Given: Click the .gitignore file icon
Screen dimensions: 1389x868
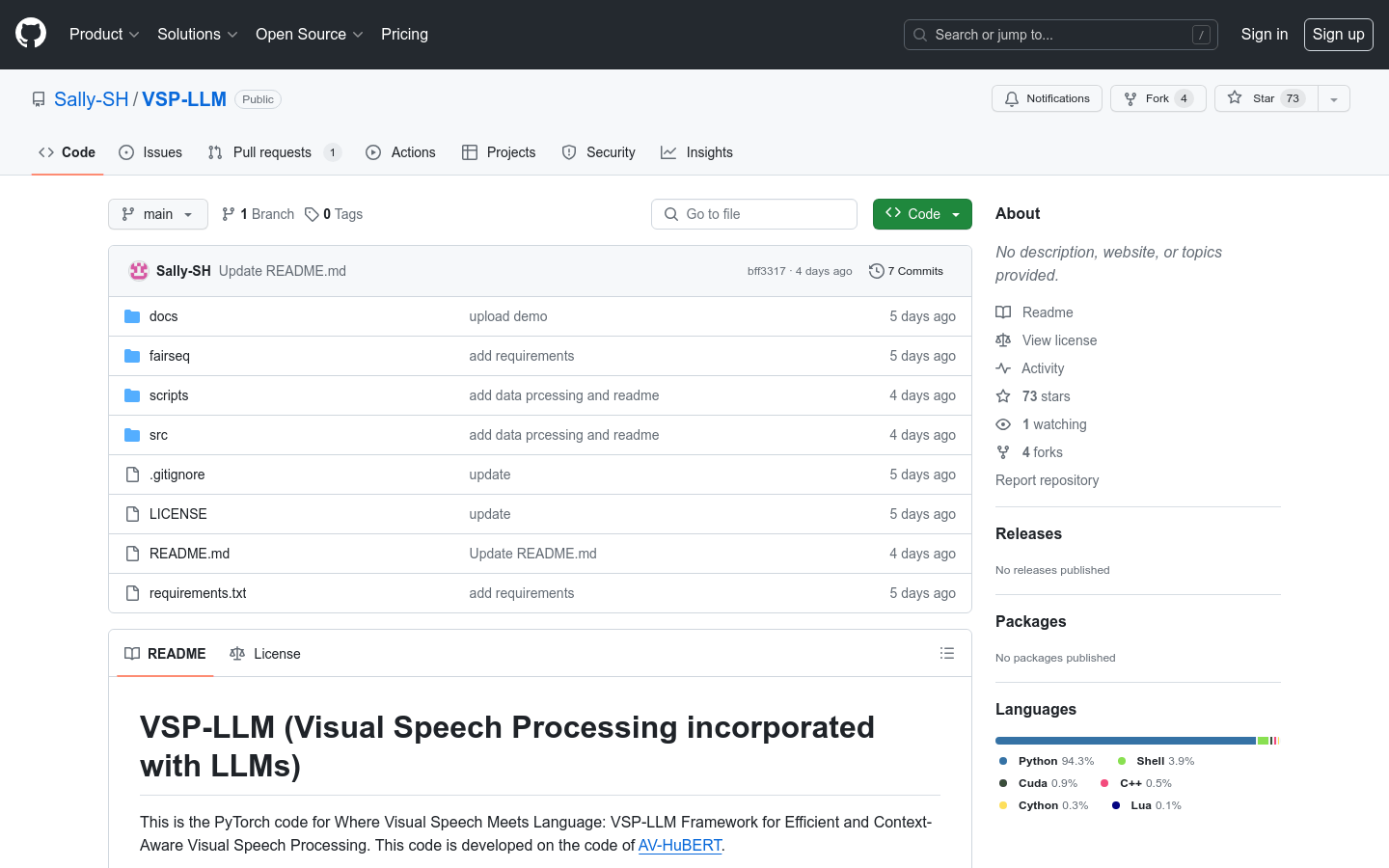Looking at the screenshot, I should tap(132, 475).
